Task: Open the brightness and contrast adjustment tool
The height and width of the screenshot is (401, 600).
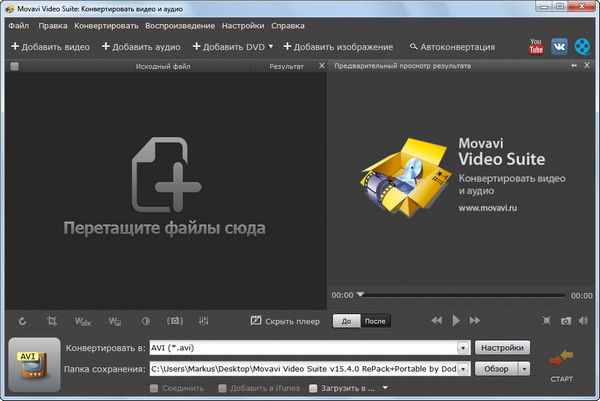Action: pos(146,321)
